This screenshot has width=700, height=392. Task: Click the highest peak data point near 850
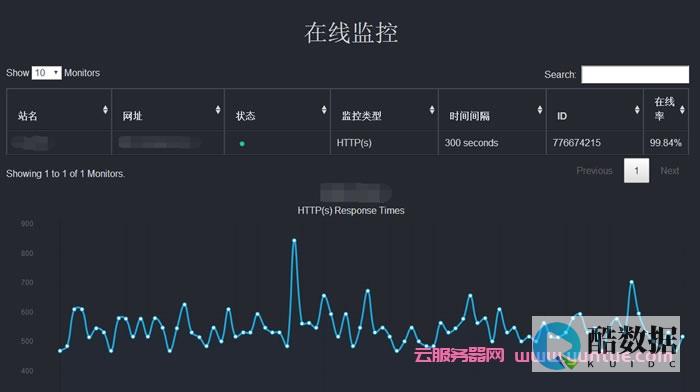(x=294, y=240)
